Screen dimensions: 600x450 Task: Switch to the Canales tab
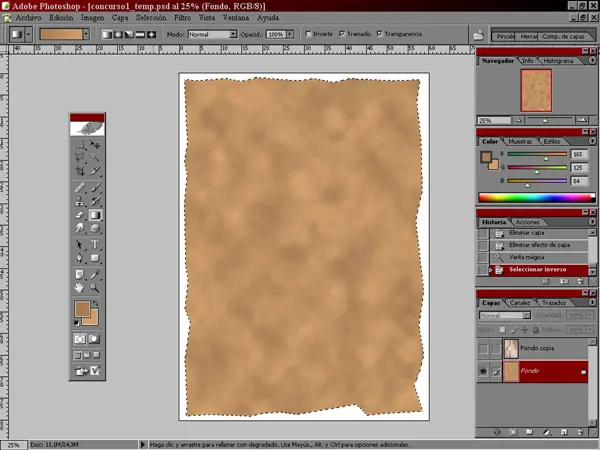coord(520,302)
